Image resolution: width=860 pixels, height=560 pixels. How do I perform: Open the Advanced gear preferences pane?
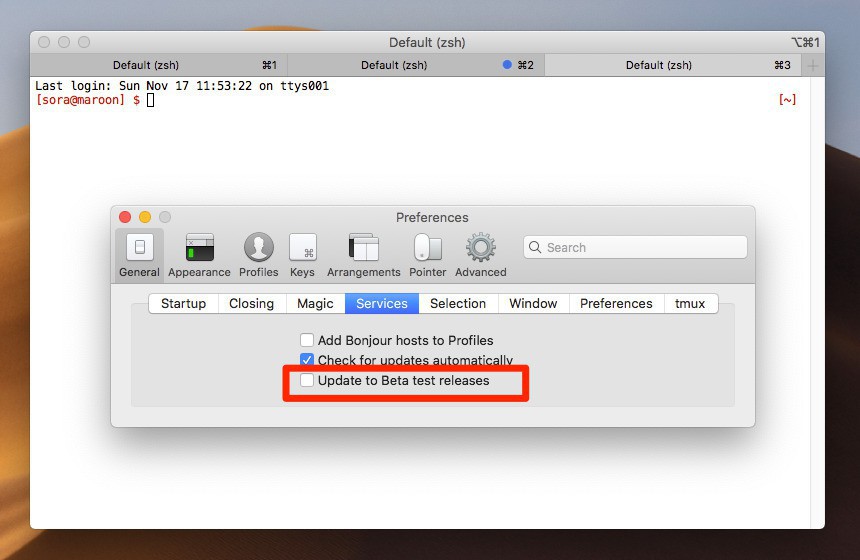480,255
